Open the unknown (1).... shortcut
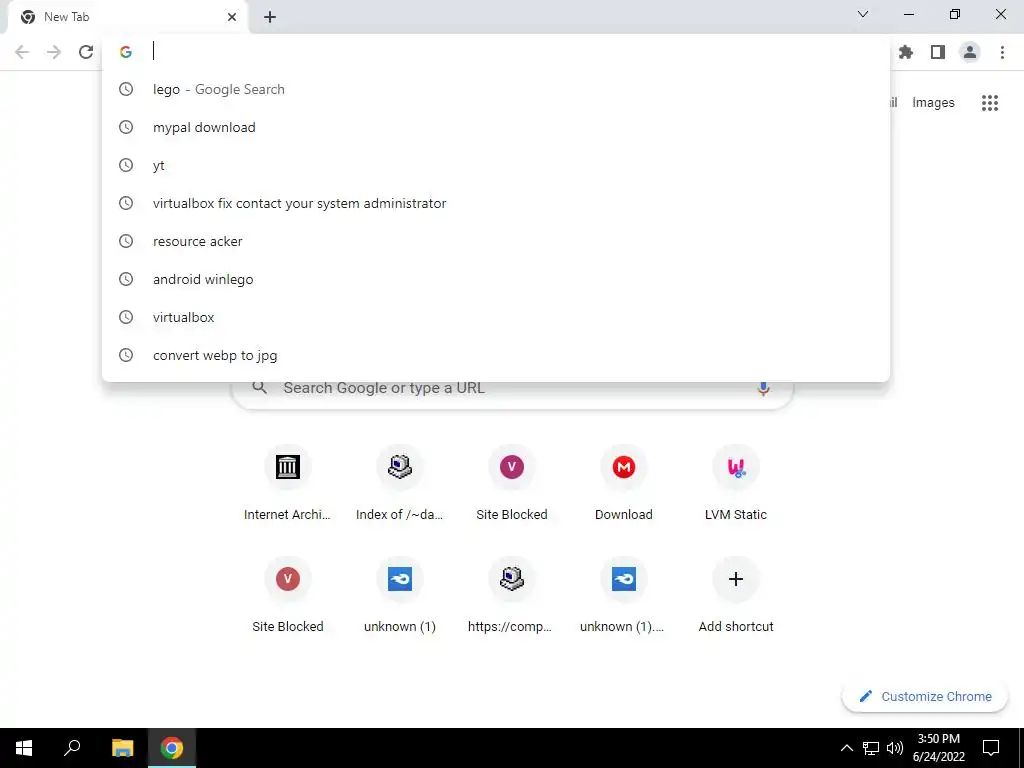1024x768 pixels. [624, 595]
